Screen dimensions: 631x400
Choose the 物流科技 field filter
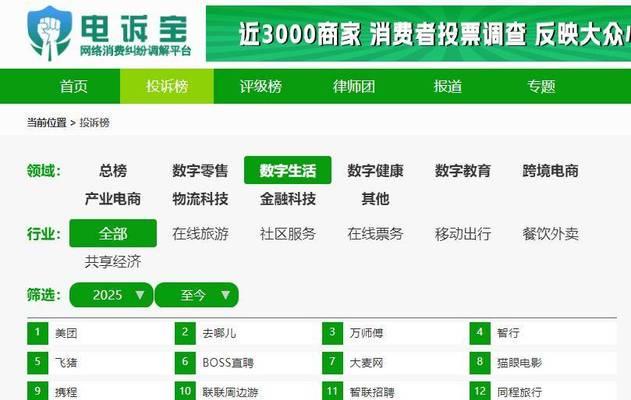(200, 199)
